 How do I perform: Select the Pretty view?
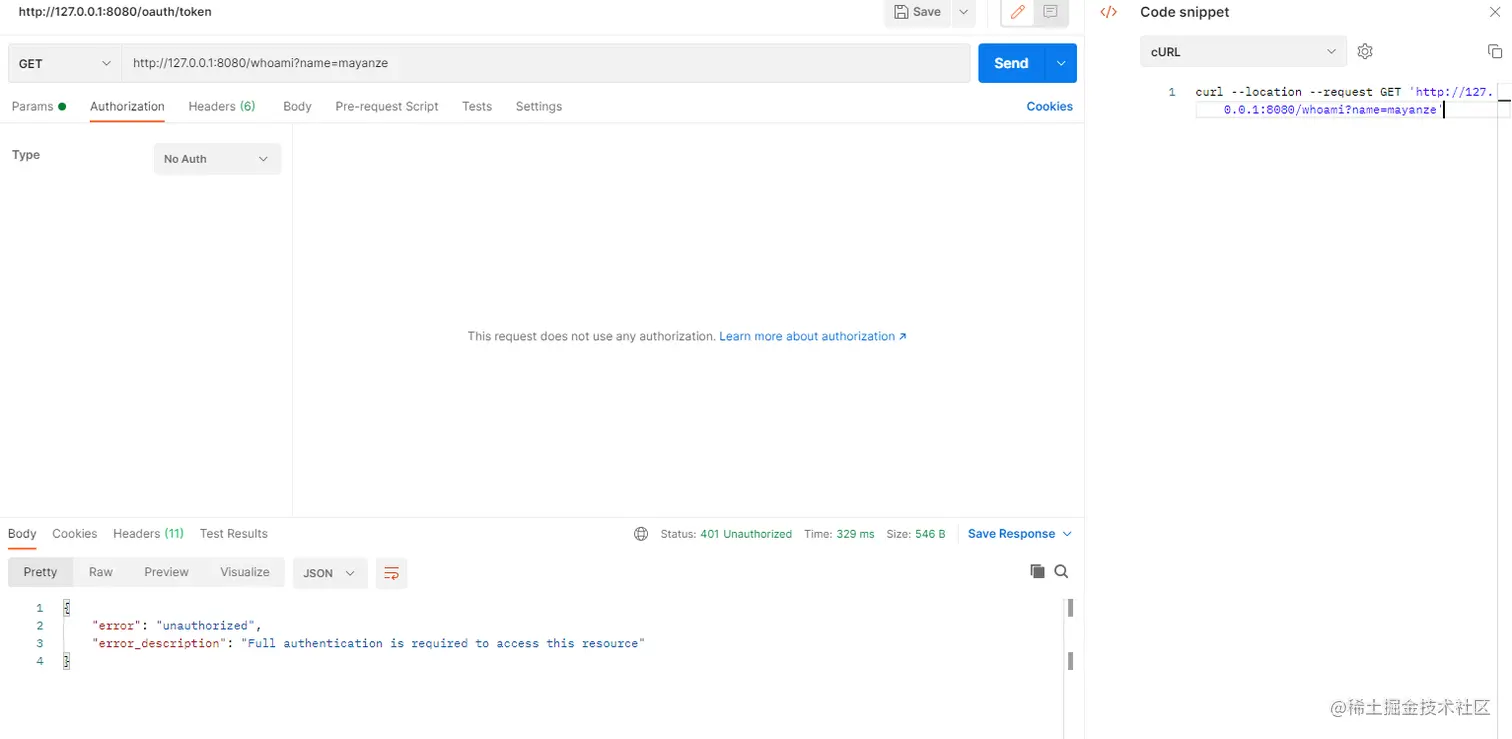point(40,572)
